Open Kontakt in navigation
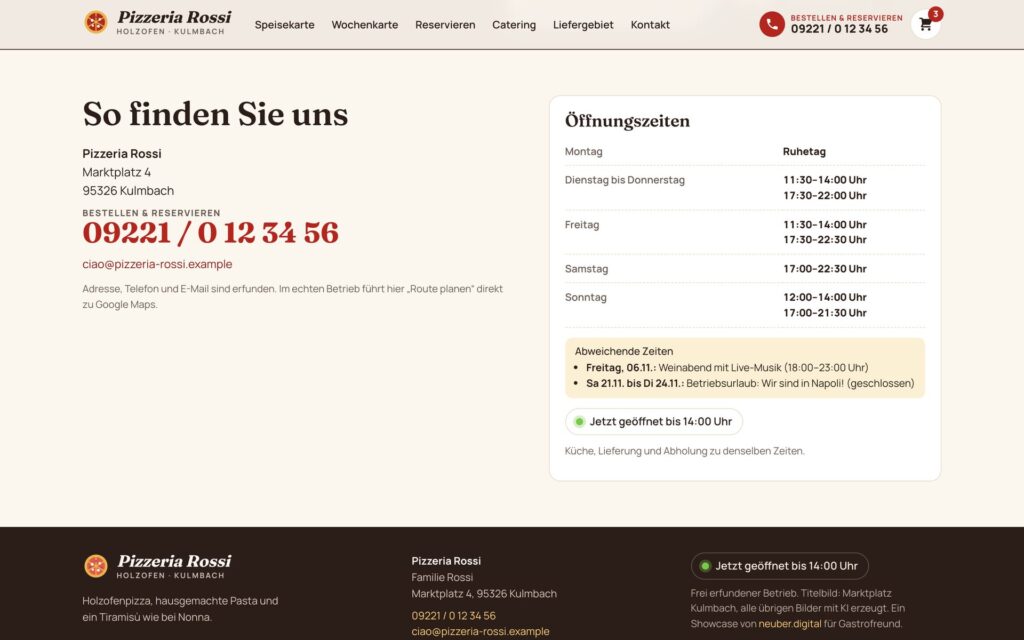1024x640 pixels. pos(650,25)
